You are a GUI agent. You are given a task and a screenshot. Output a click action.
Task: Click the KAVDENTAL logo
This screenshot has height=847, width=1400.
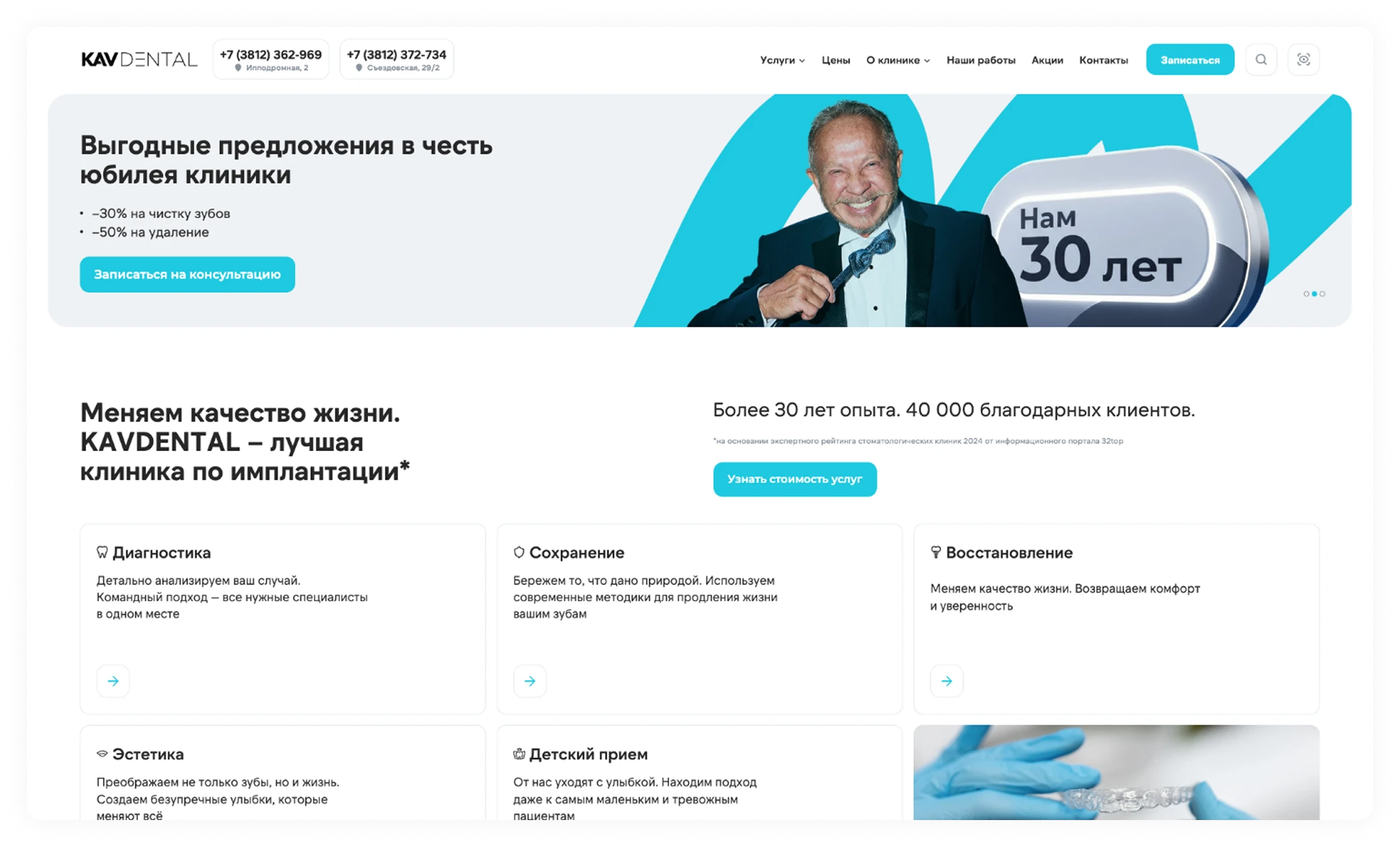pos(139,59)
